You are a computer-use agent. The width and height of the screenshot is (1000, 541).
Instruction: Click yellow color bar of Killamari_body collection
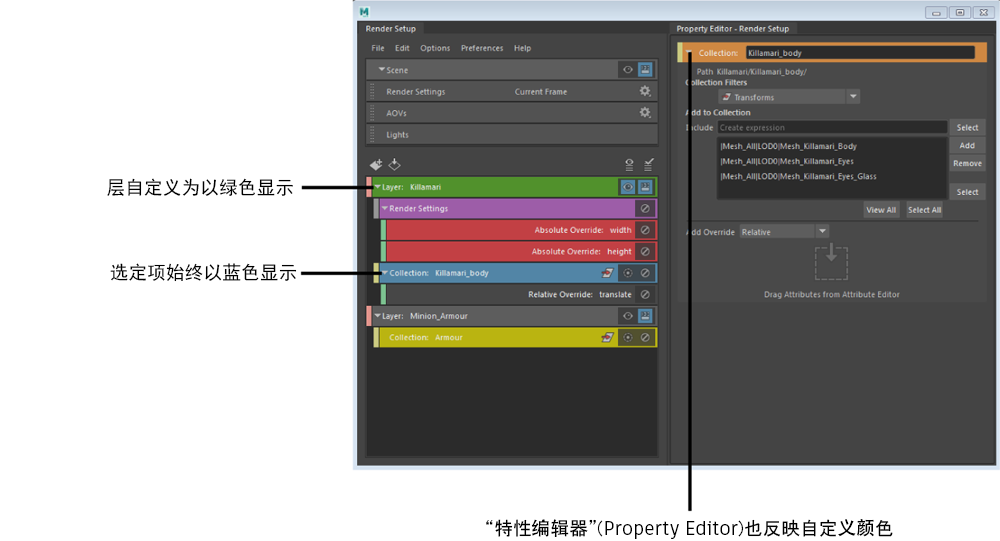point(376,273)
